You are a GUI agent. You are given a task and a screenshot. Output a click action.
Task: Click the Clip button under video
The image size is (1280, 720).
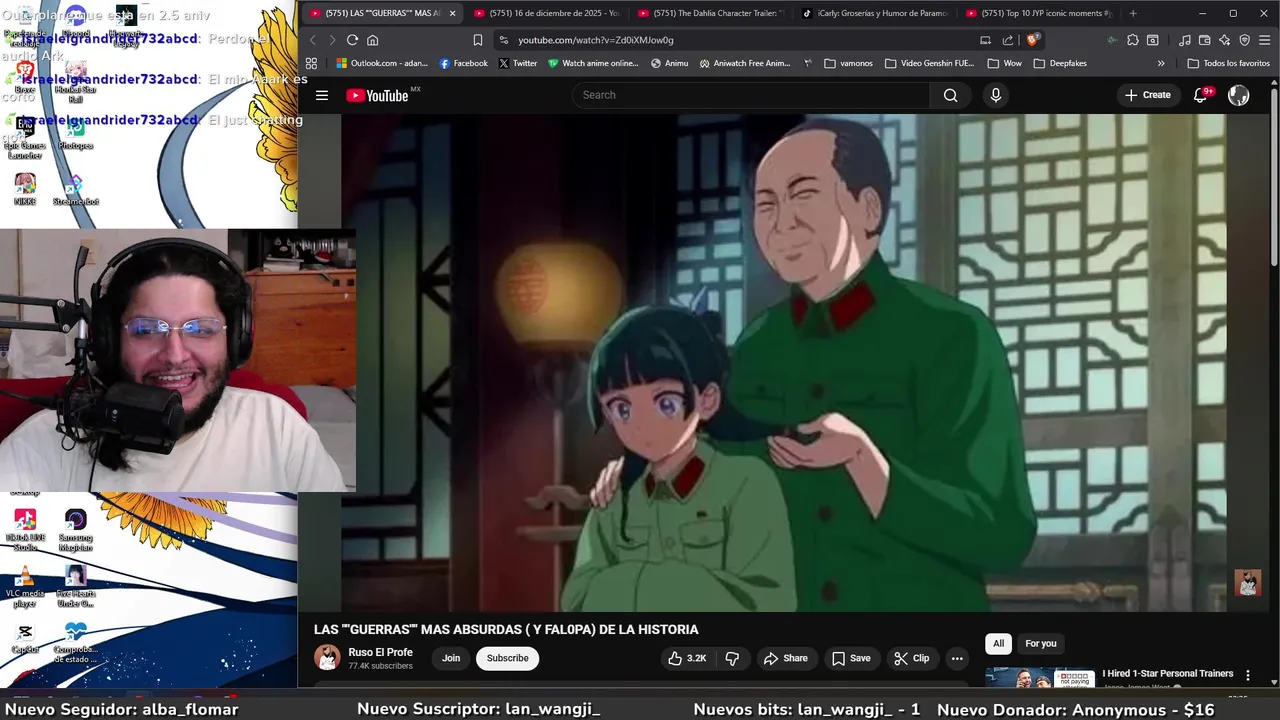pyautogui.click(x=911, y=658)
